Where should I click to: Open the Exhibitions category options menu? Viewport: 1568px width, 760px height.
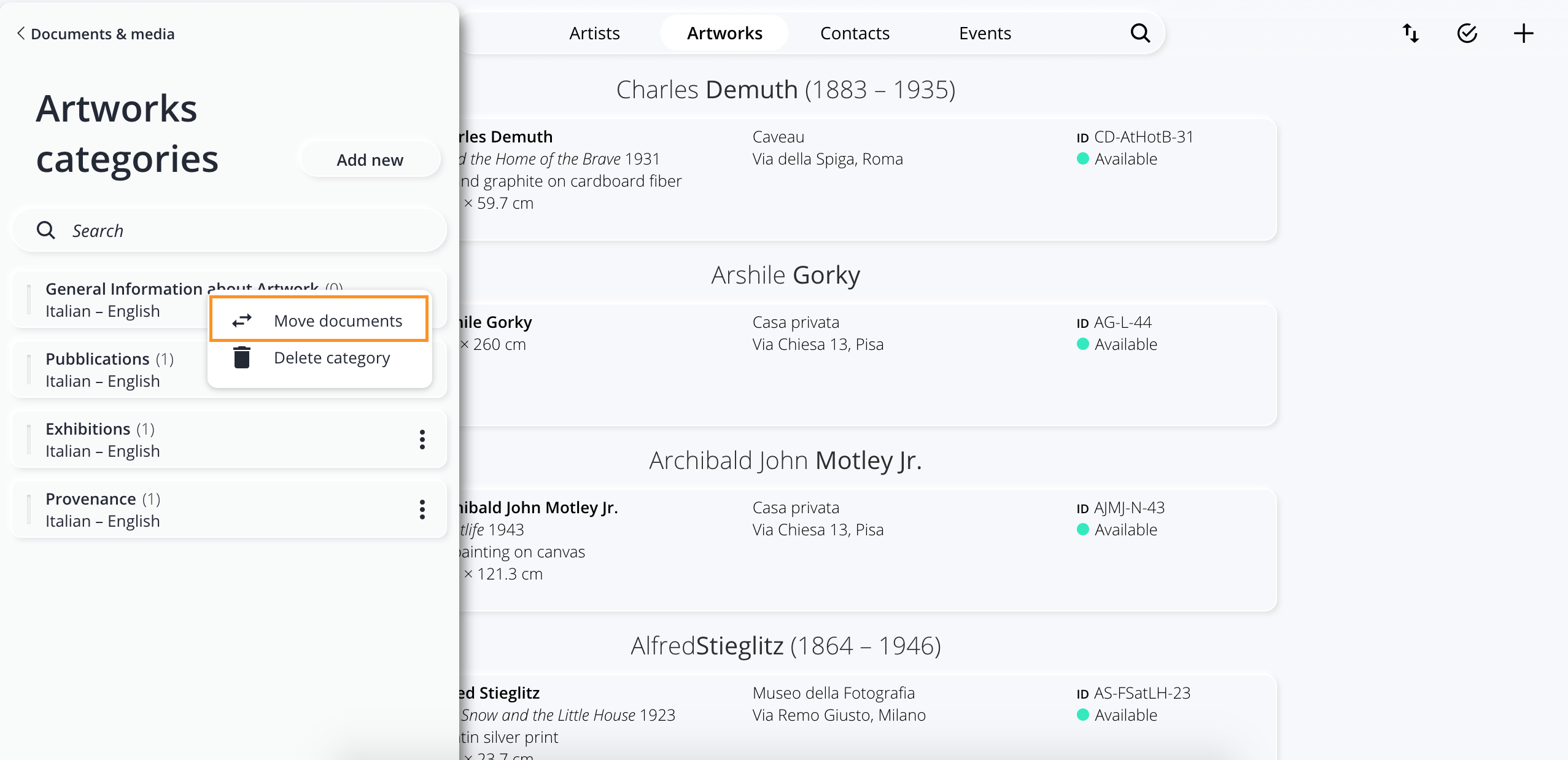tap(422, 440)
